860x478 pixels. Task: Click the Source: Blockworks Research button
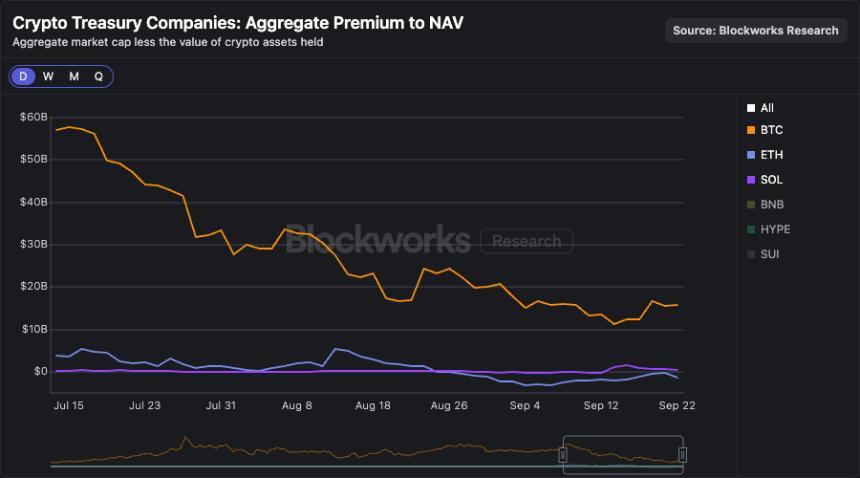[x=755, y=30]
